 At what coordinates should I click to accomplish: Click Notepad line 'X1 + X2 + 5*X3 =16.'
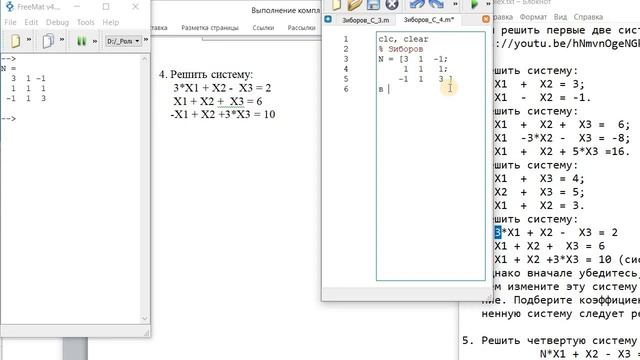[x=562, y=151]
